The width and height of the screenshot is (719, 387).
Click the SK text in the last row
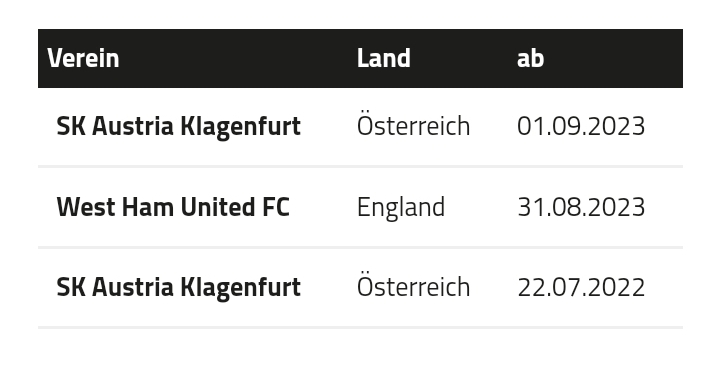point(71,287)
